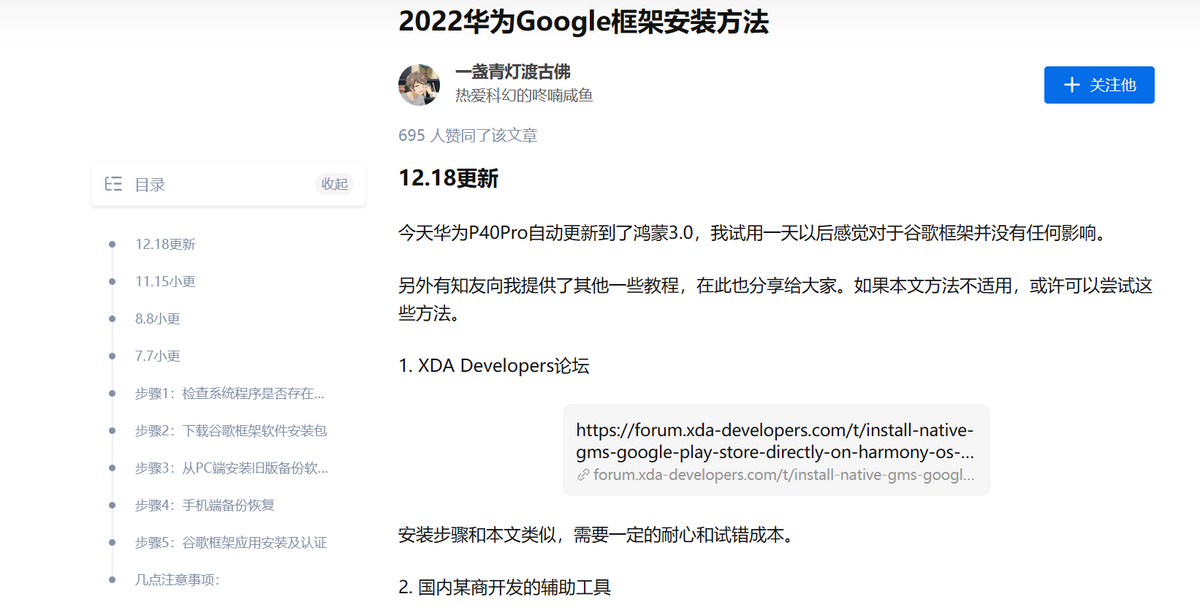
Task: Jump to 7.7小更 in the contents
Action: pos(157,355)
